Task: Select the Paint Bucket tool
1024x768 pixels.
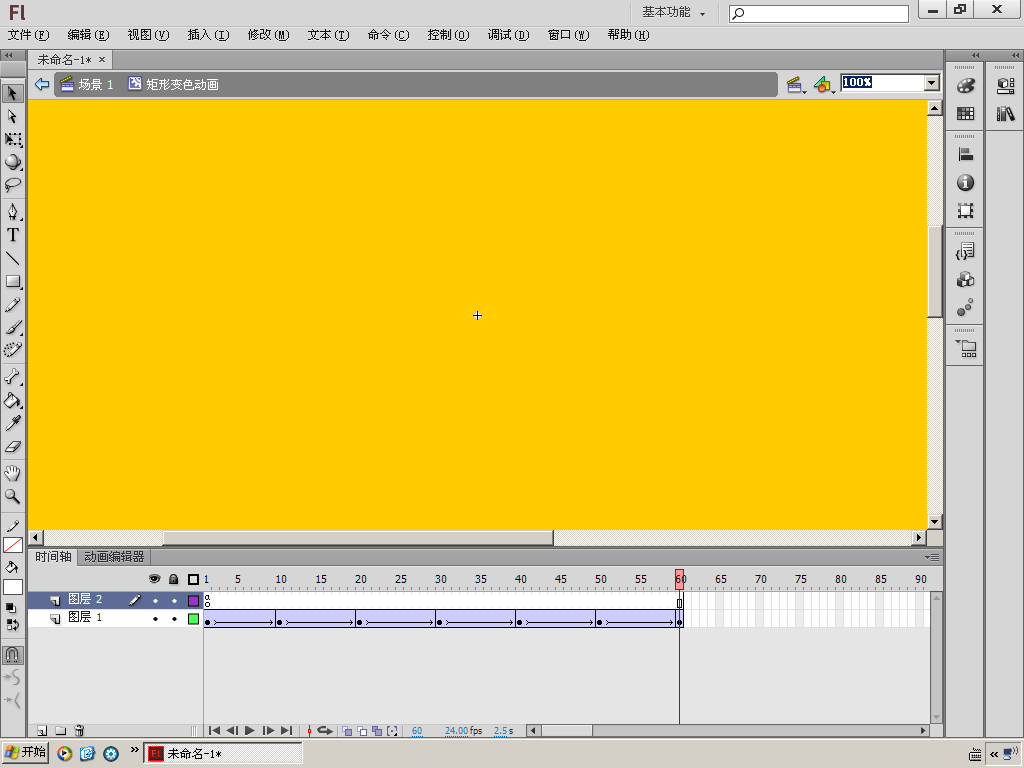Action: [x=12, y=400]
